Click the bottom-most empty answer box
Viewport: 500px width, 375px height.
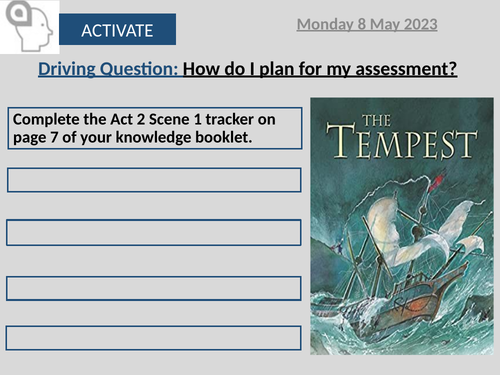click(x=153, y=338)
